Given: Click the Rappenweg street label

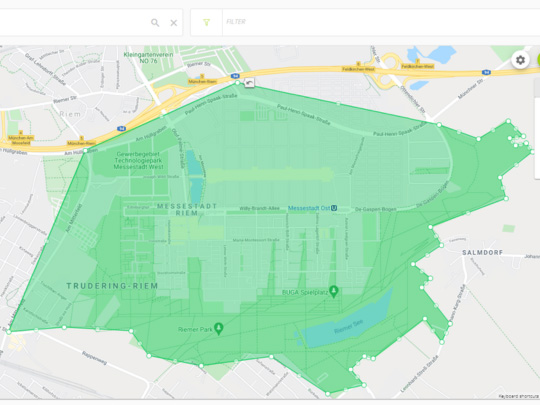Looking at the screenshot, I should pos(95,358).
